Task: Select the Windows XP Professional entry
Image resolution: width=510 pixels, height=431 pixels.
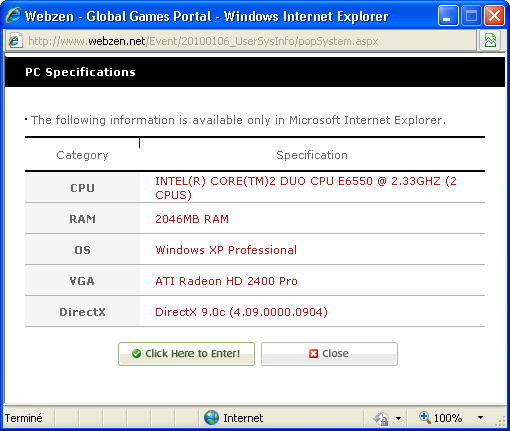Action: coord(226,250)
